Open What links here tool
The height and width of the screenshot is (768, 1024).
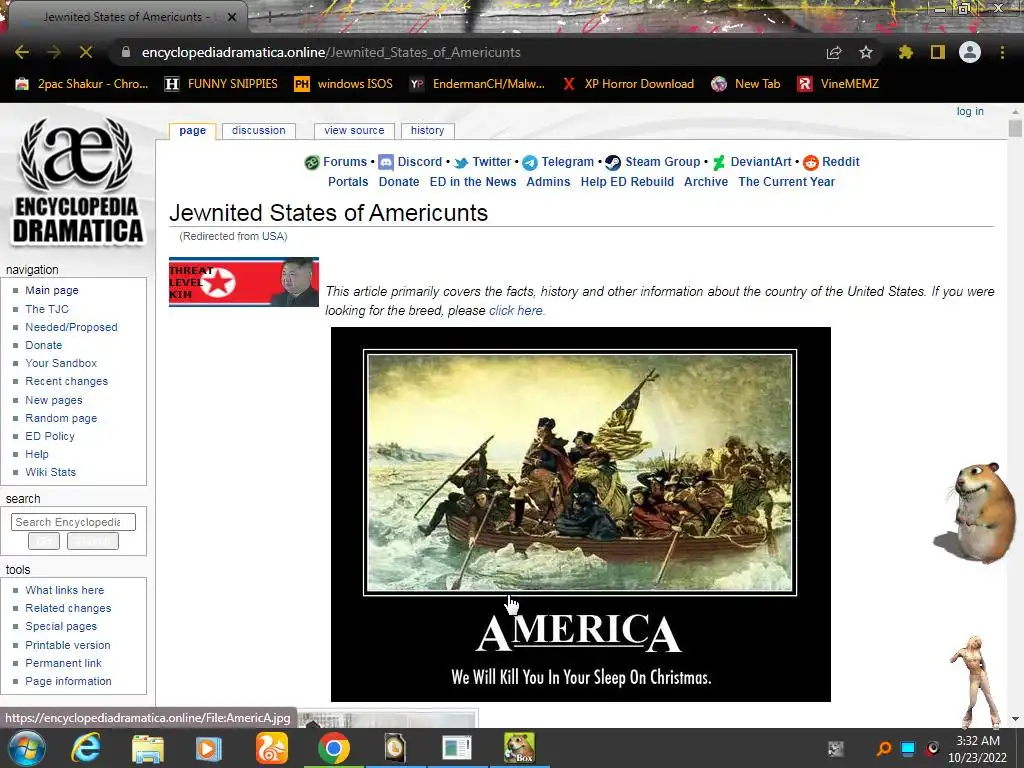(x=65, y=590)
